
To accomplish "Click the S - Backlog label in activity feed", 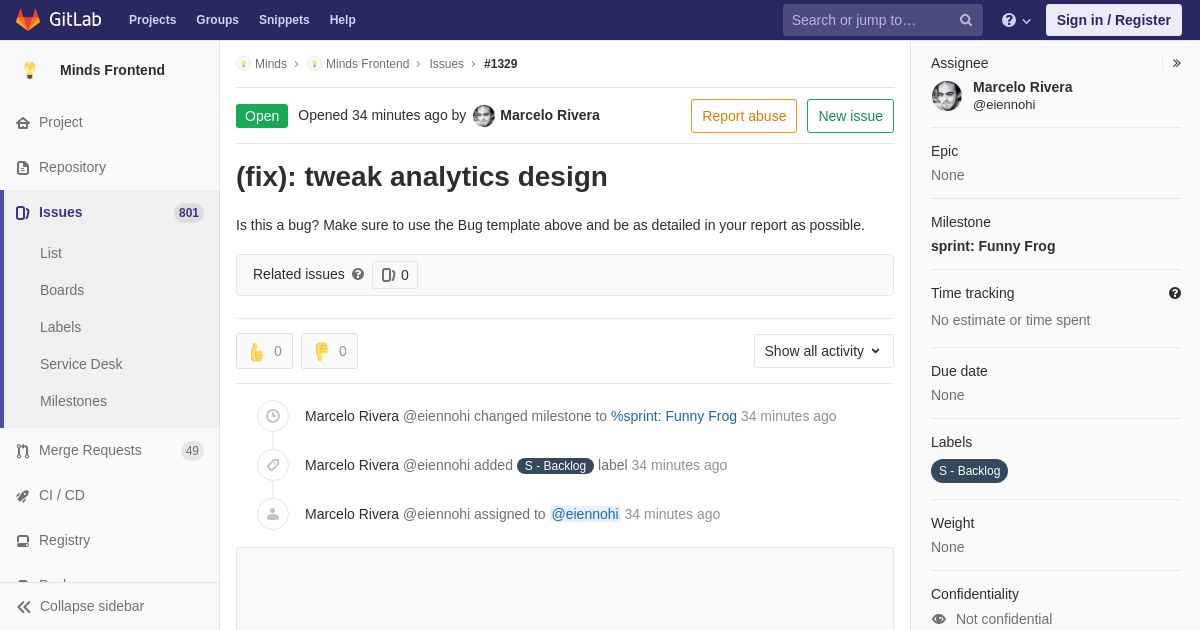I will (555, 466).
